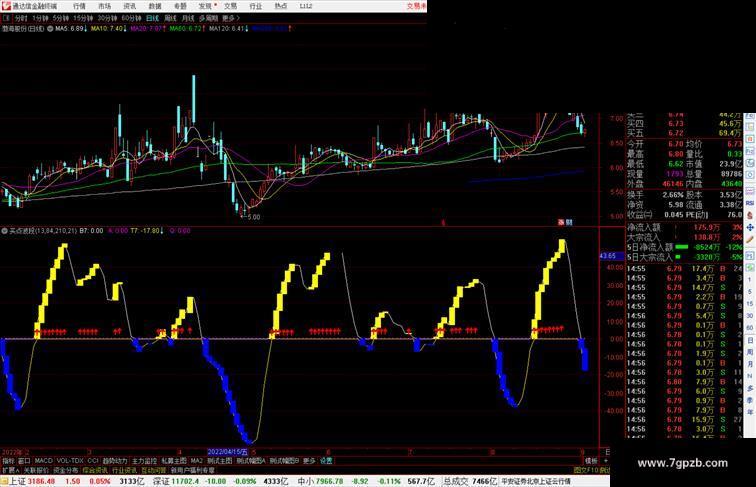Open the 资讯 menu
The width and height of the screenshot is (756, 487).
pos(129,6)
